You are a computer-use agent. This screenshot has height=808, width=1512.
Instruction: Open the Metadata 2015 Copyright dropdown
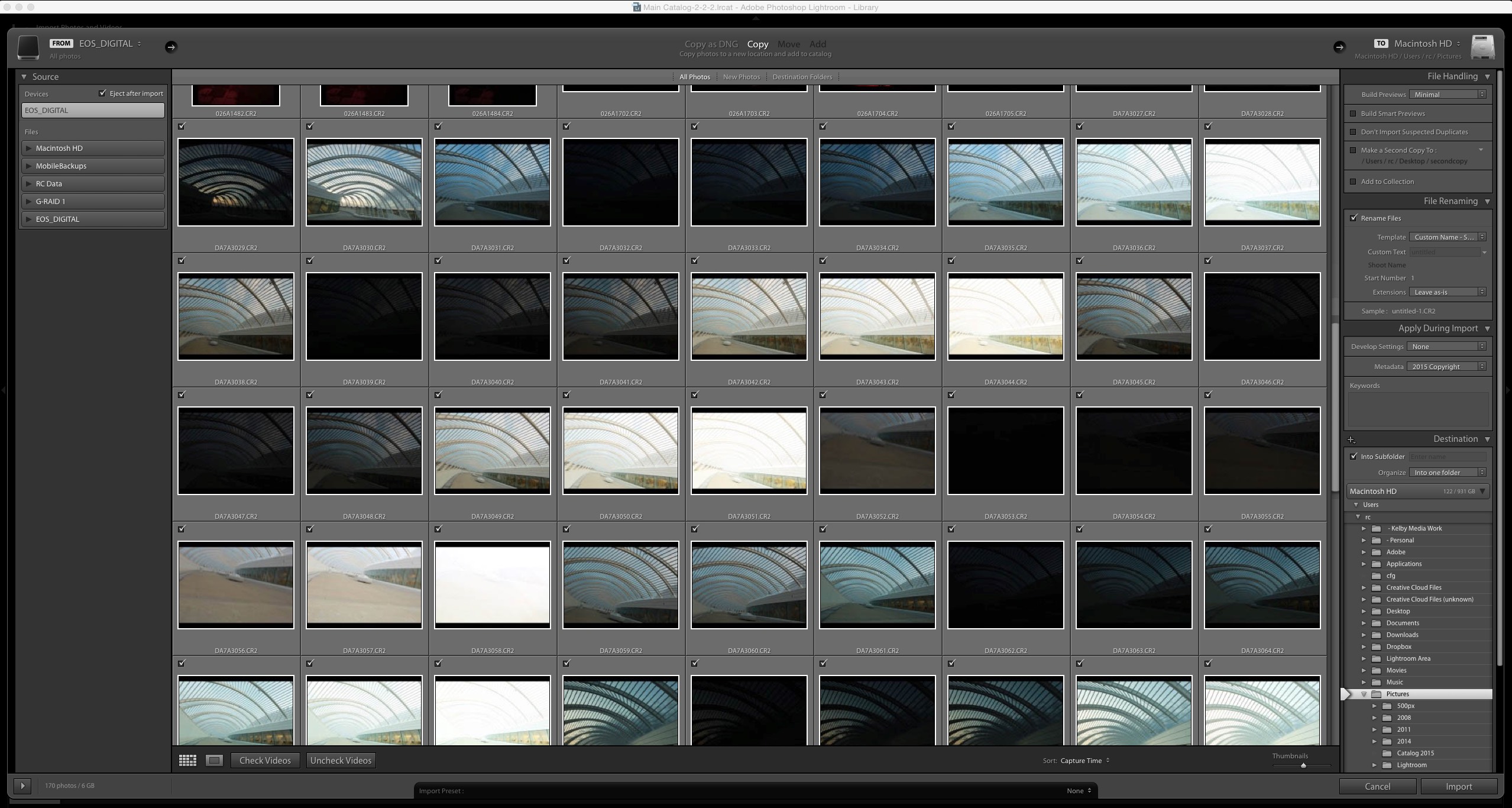tap(1446, 367)
